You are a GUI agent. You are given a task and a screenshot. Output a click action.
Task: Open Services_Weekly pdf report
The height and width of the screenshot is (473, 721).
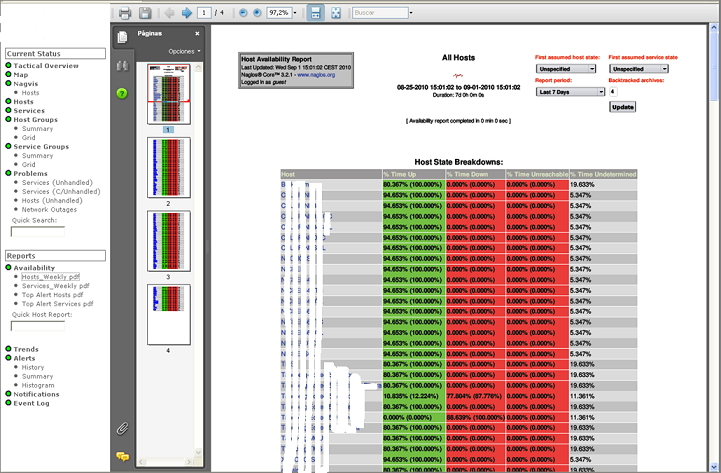(x=56, y=286)
